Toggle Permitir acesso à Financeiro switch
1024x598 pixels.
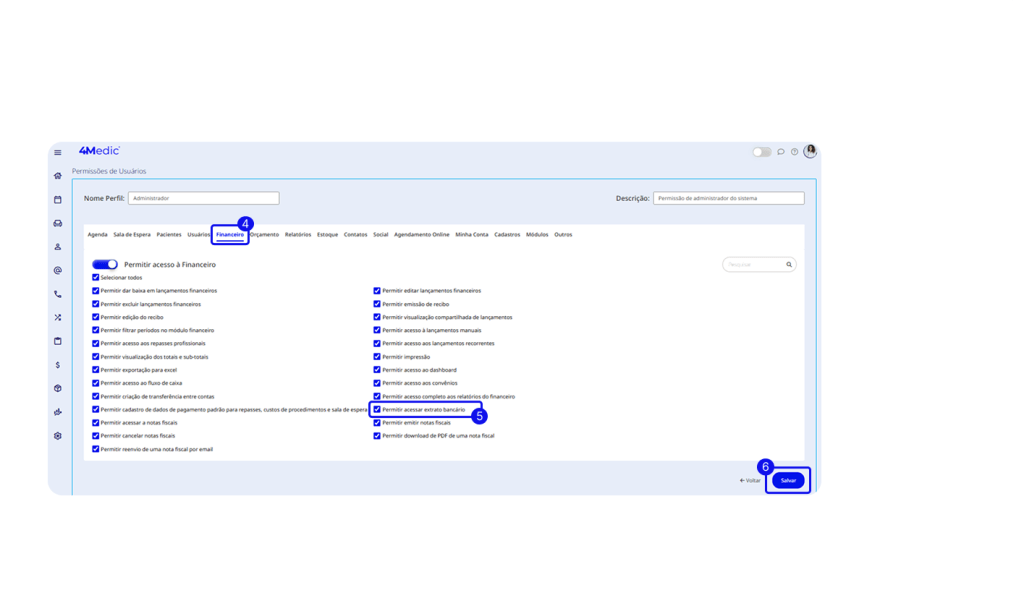point(105,265)
